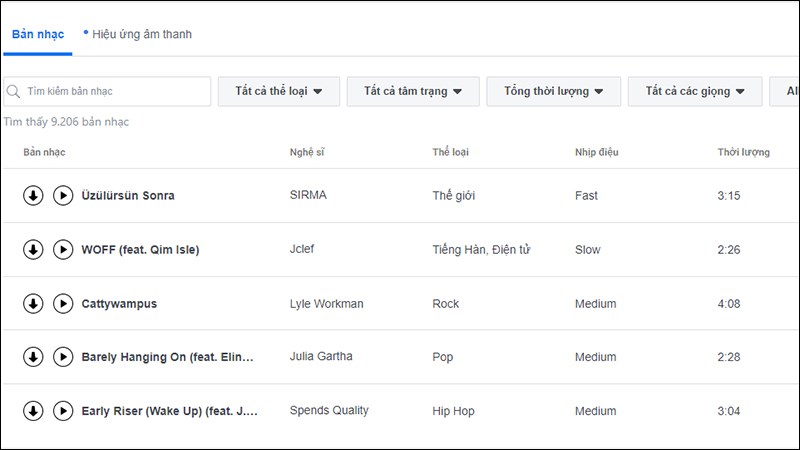Play Barely Hanging On preview
The image size is (800, 450).
tap(63, 357)
